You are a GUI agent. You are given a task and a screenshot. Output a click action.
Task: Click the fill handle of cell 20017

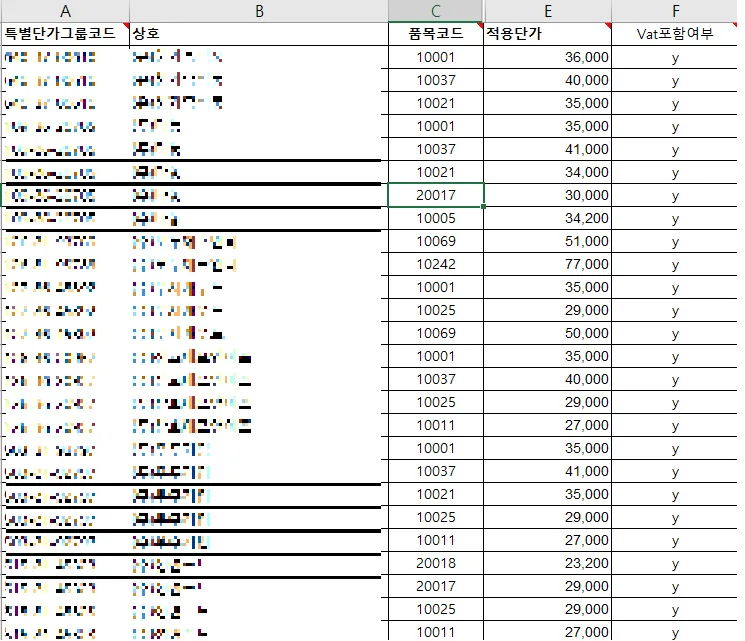tap(483, 206)
